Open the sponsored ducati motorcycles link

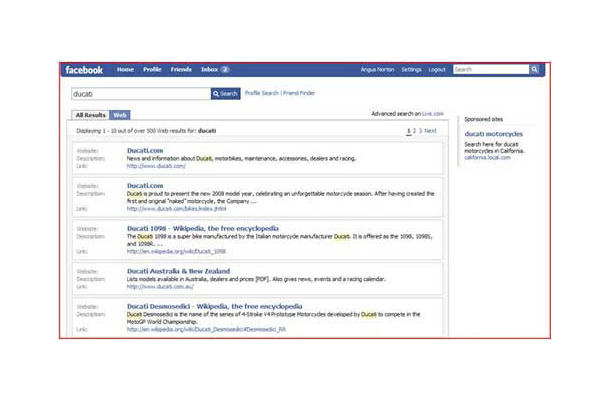point(493,134)
